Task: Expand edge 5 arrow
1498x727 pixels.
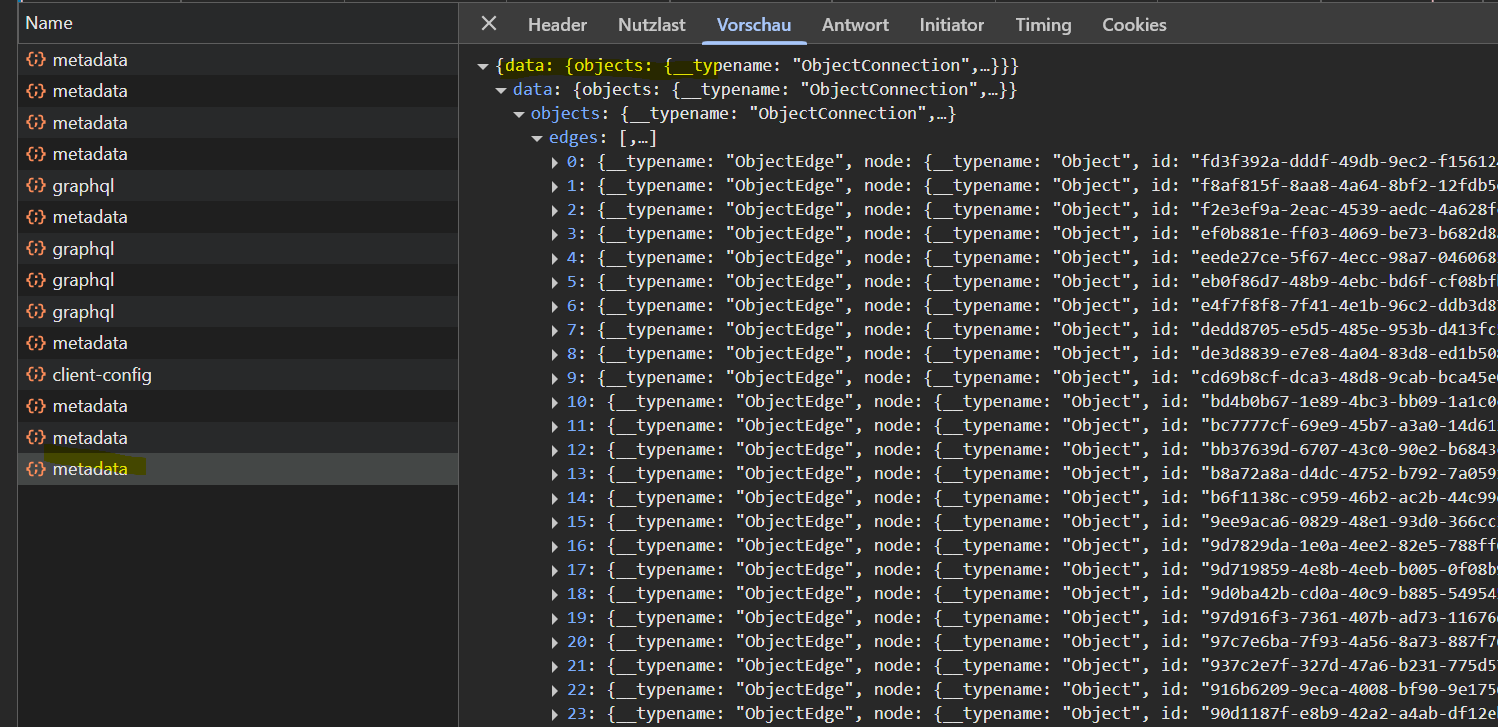Action: (x=555, y=282)
